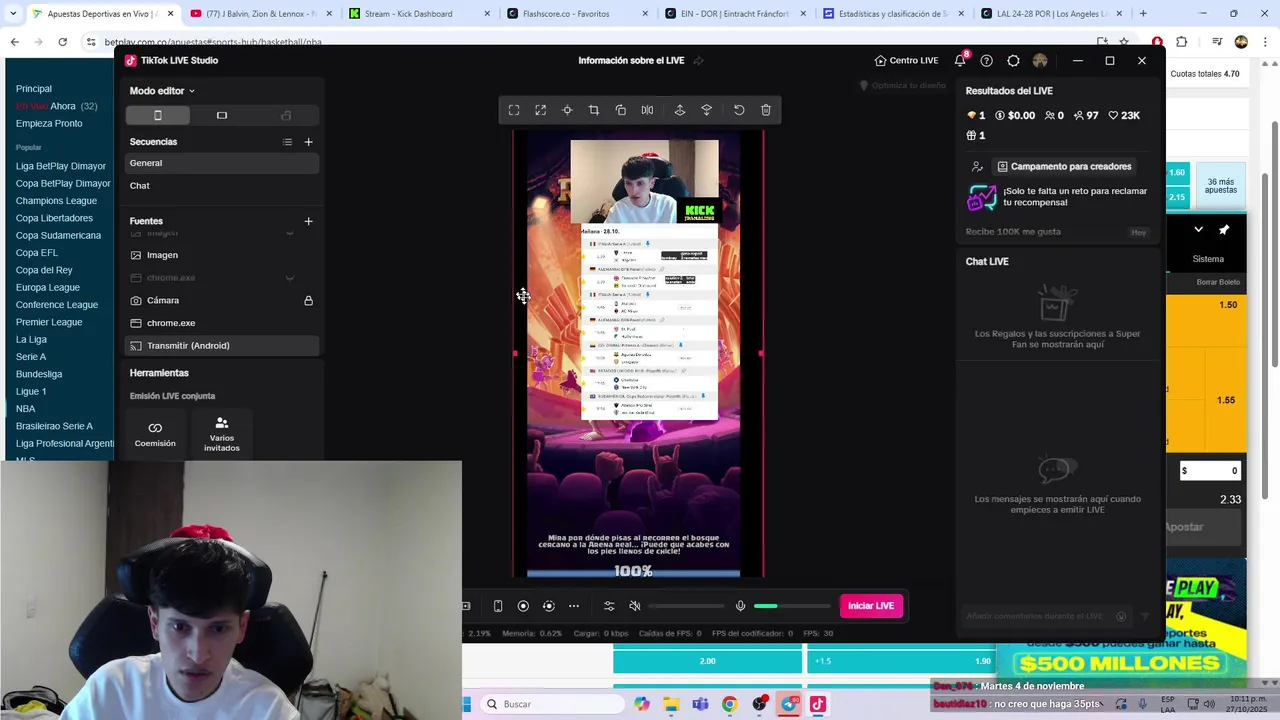Open the Modo editor dropdown
The image size is (1280, 720).
pos(162,91)
